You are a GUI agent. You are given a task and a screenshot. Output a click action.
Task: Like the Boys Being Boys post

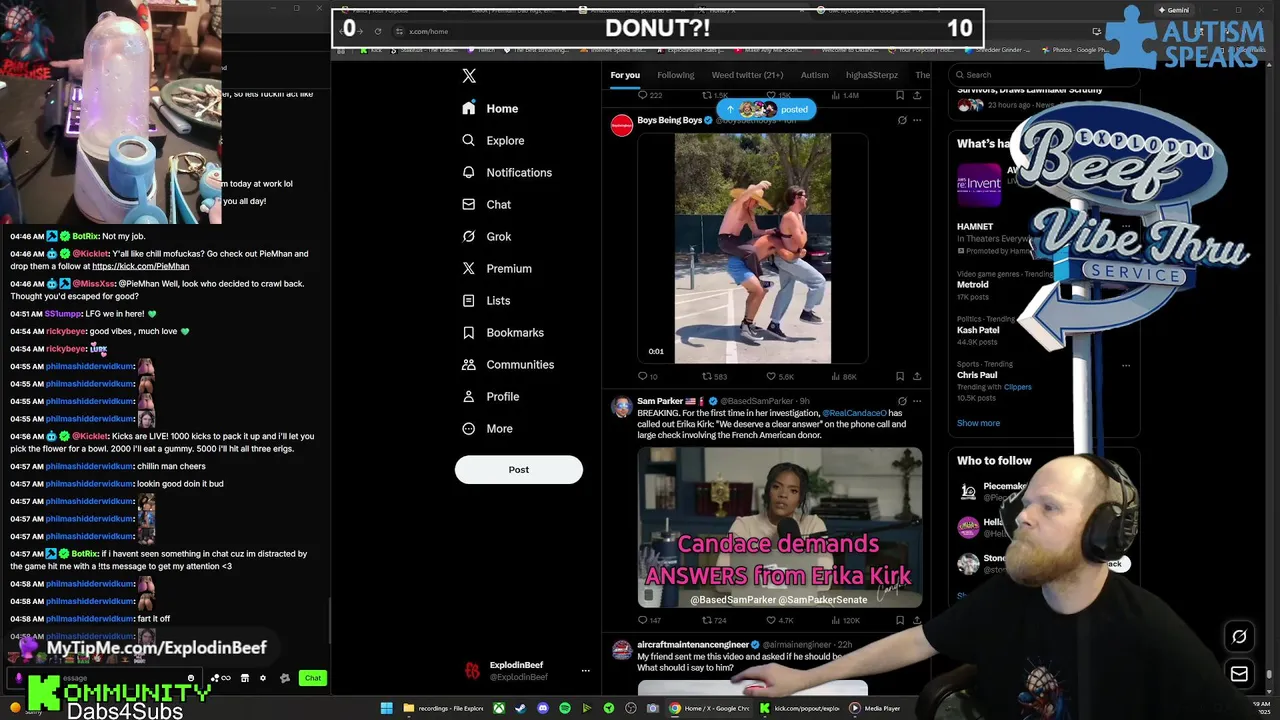(x=779, y=377)
